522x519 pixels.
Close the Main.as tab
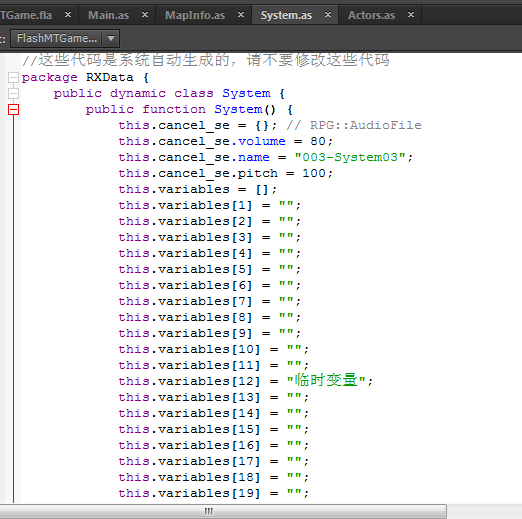click(145, 15)
